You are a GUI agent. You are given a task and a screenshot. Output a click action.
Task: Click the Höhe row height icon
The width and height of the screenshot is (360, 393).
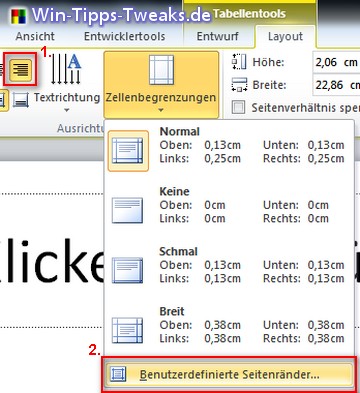[239, 62]
